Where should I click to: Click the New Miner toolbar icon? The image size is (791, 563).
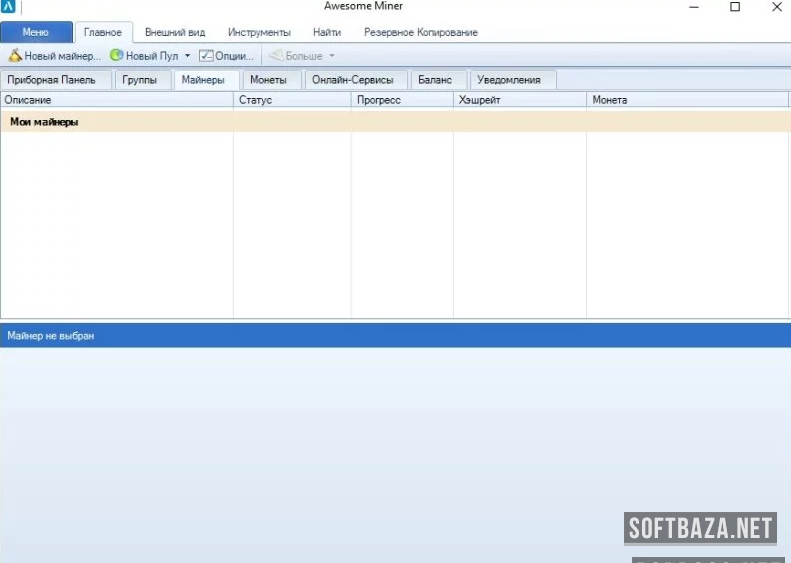click(15, 56)
